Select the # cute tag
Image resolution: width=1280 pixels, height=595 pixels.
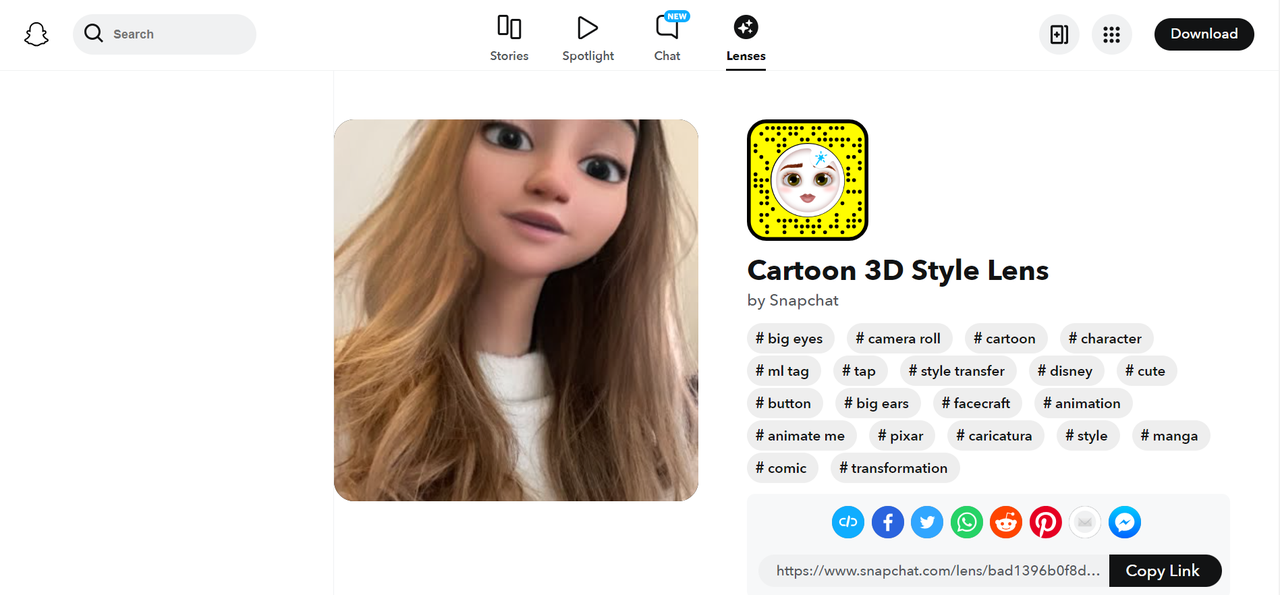point(1145,371)
